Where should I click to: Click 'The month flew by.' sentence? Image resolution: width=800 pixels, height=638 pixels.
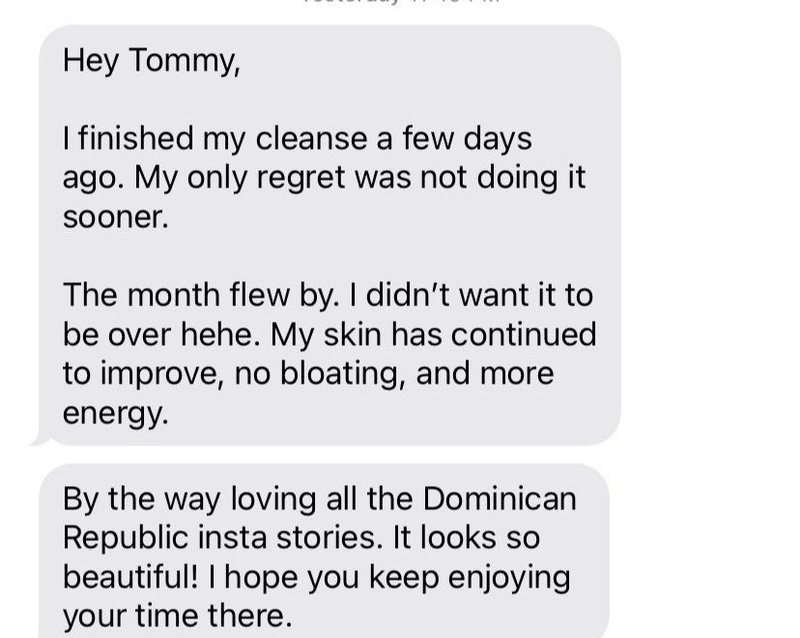click(x=201, y=295)
